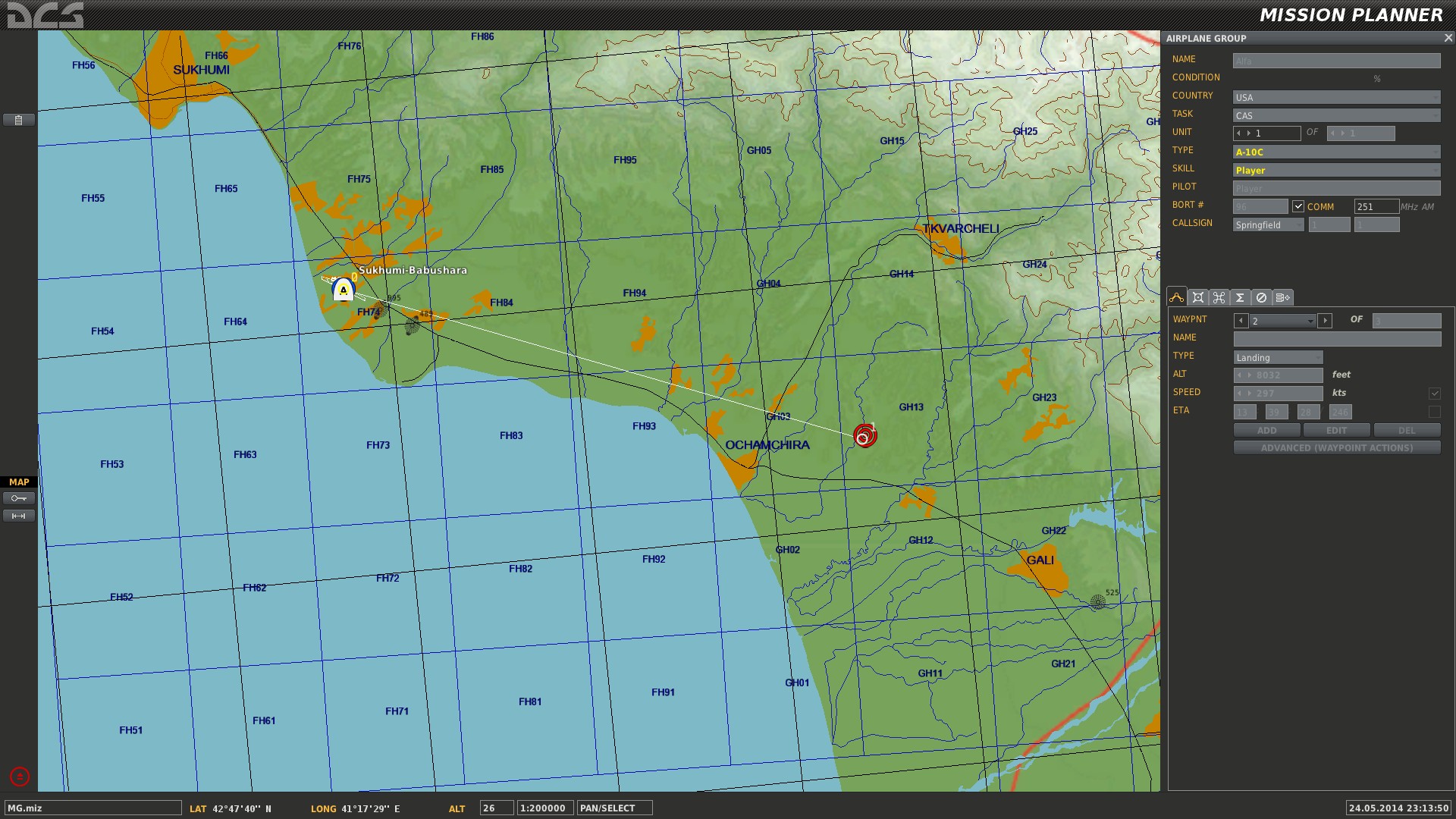Click the Pilot name field
Screen dimensions: 1456x819
[x=1337, y=188]
